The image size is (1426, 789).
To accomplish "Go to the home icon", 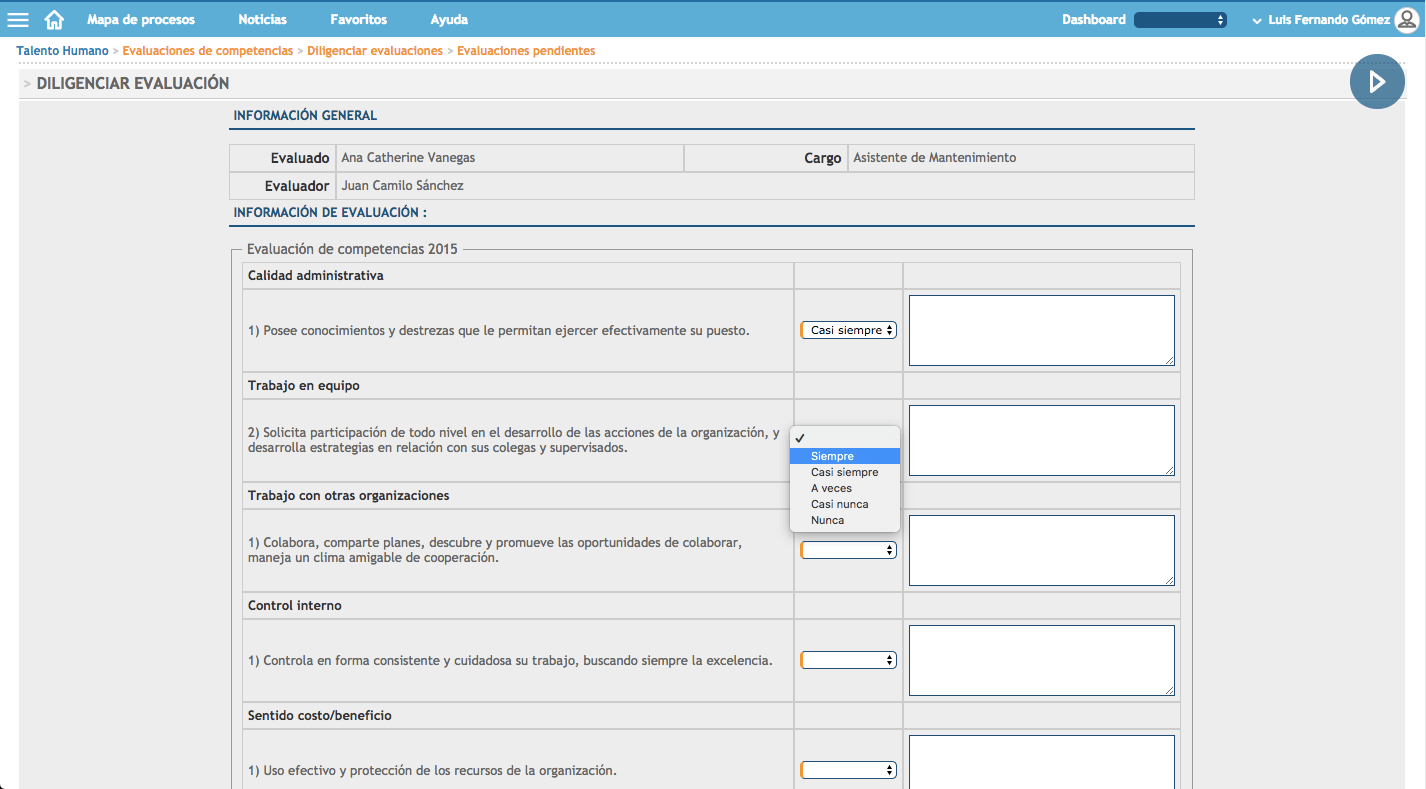I will [55, 19].
